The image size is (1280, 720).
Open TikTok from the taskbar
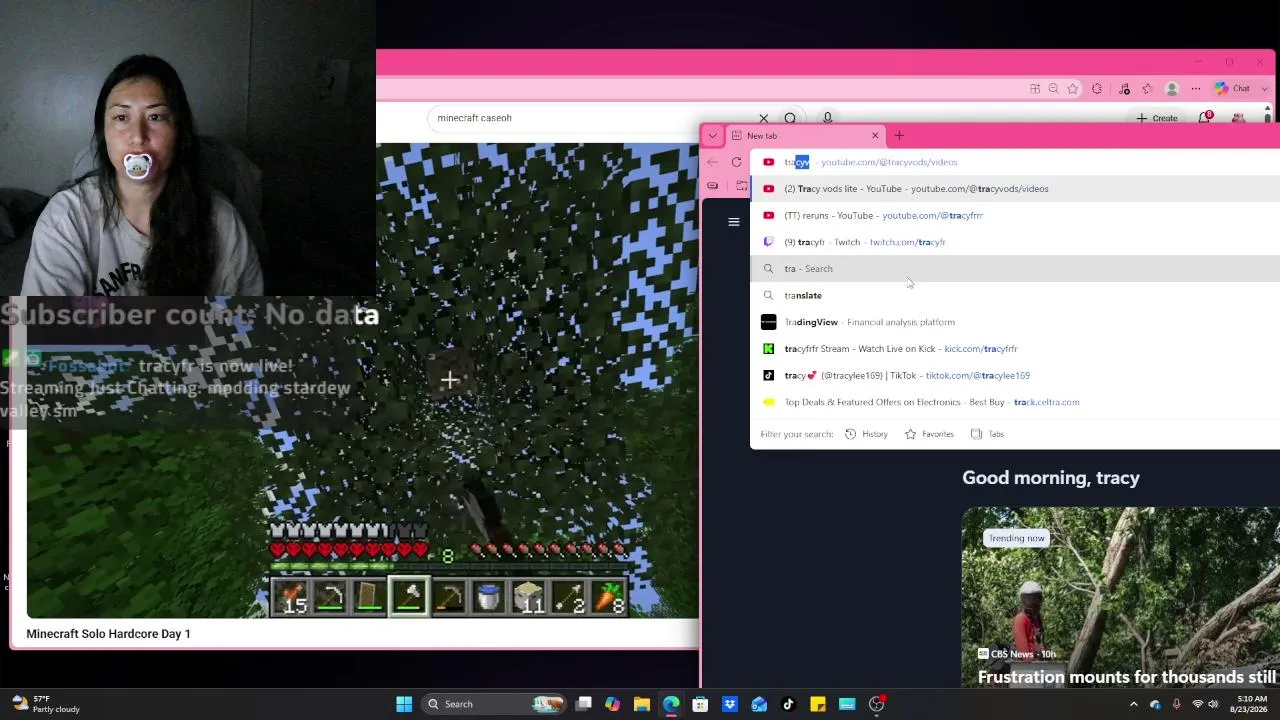(x=788, y=704)
